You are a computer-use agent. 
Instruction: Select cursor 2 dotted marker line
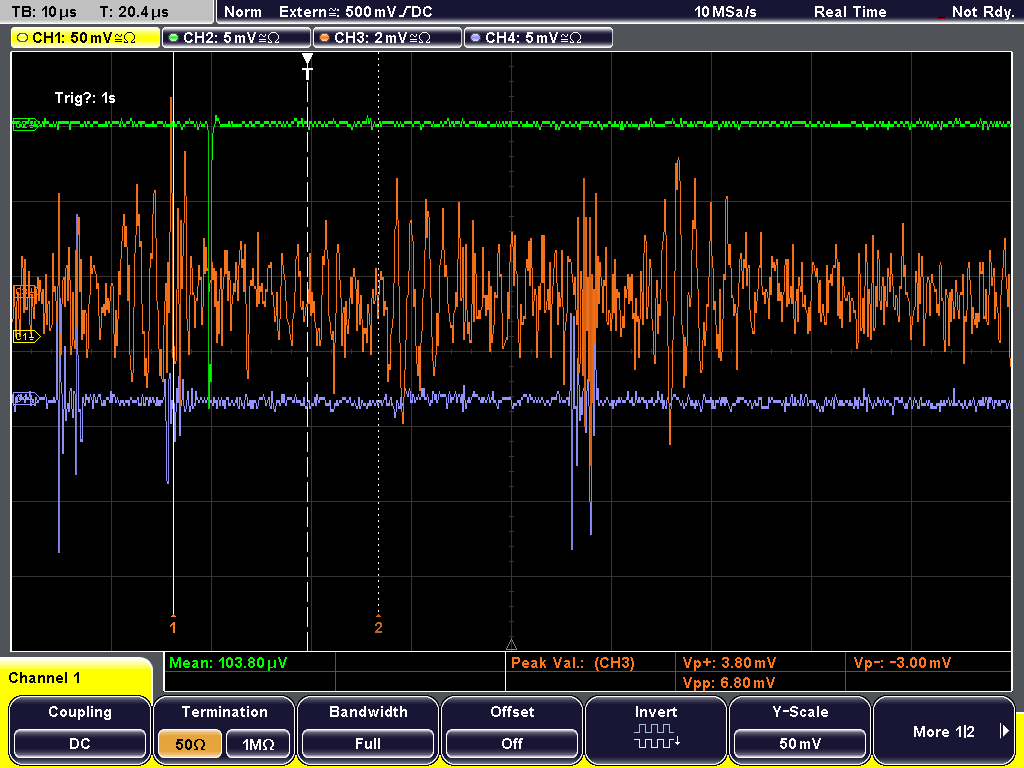379,340
